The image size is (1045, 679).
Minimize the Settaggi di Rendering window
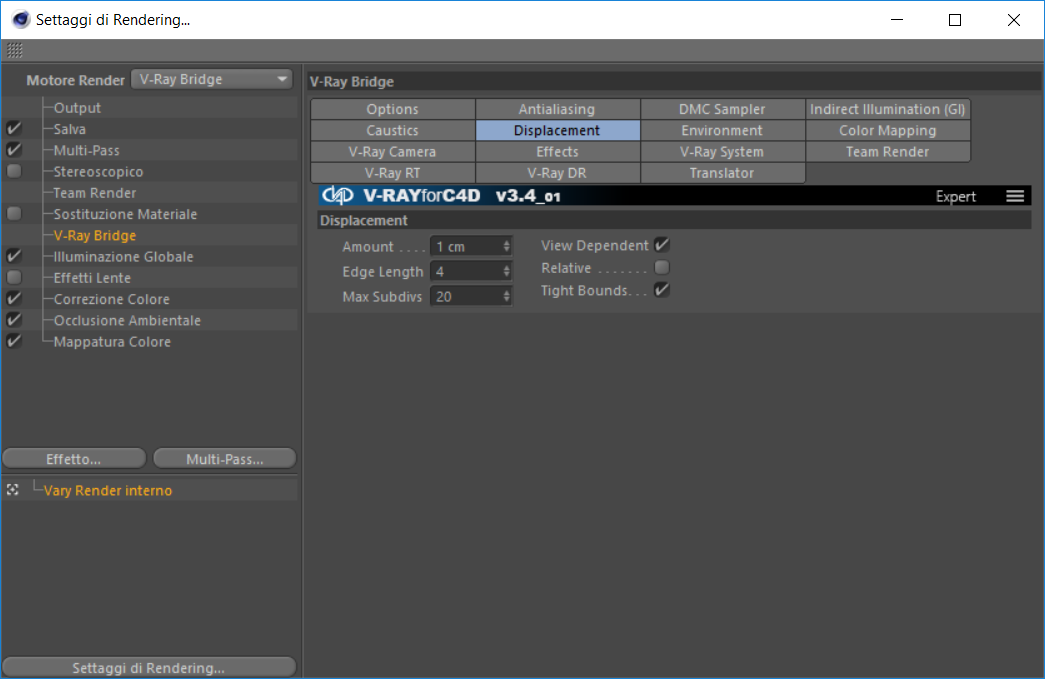click(897, 20)
